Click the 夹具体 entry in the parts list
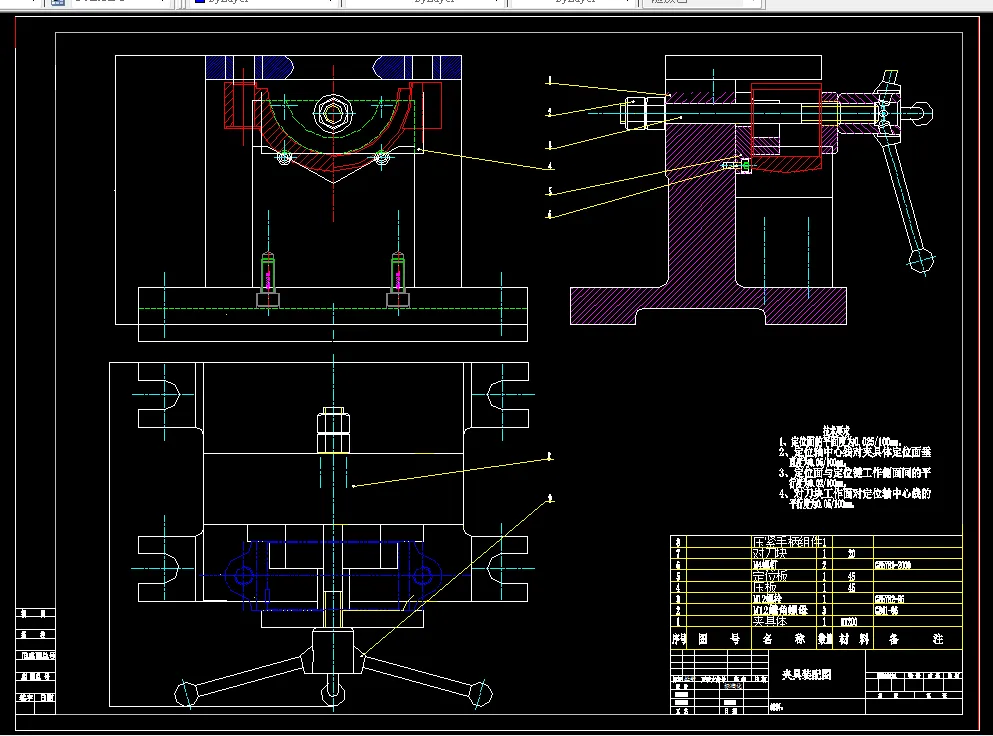The height and width of the screenshot is (736, 993). click(x=770, y=622)
